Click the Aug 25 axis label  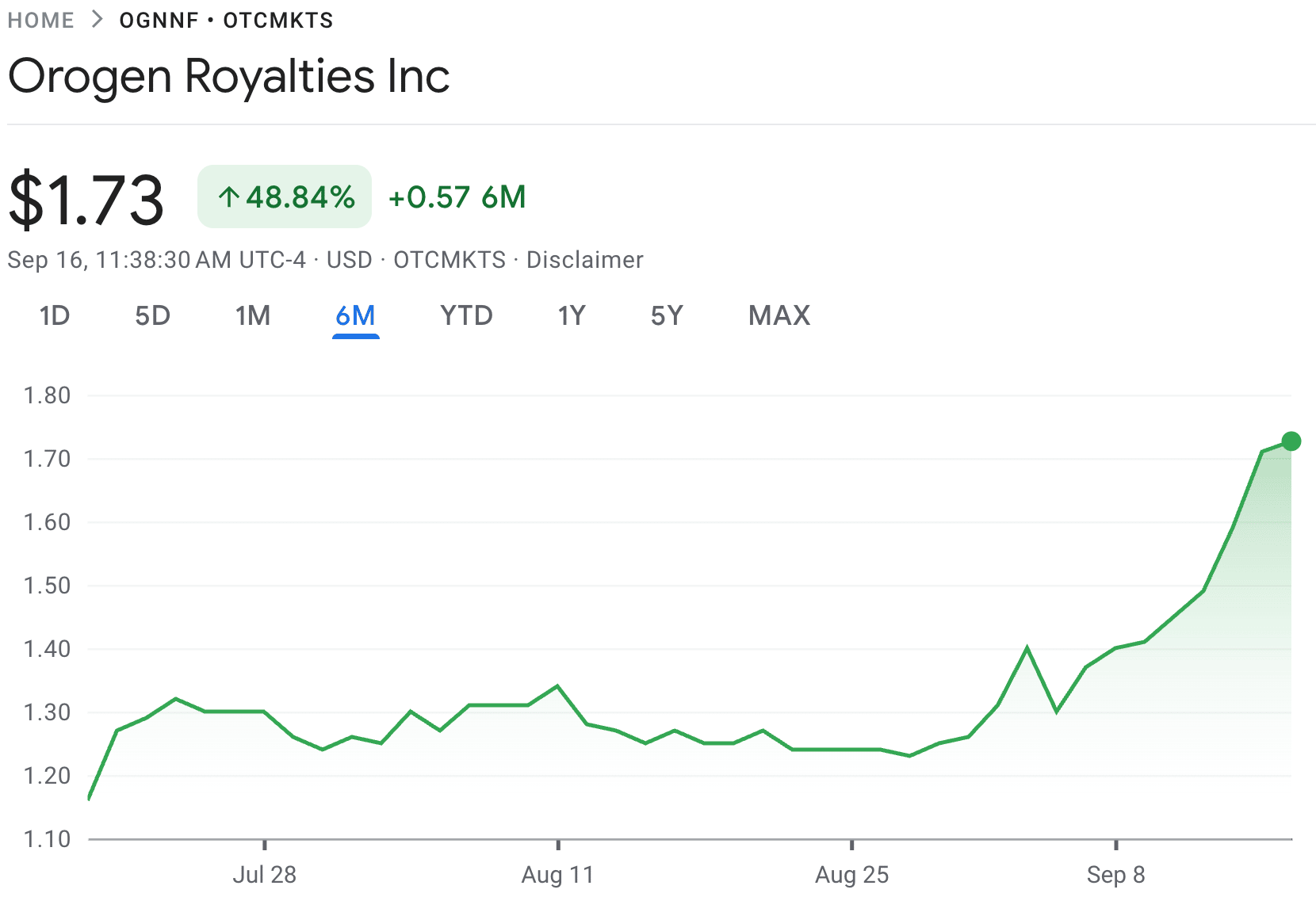(x=852, y=875)
